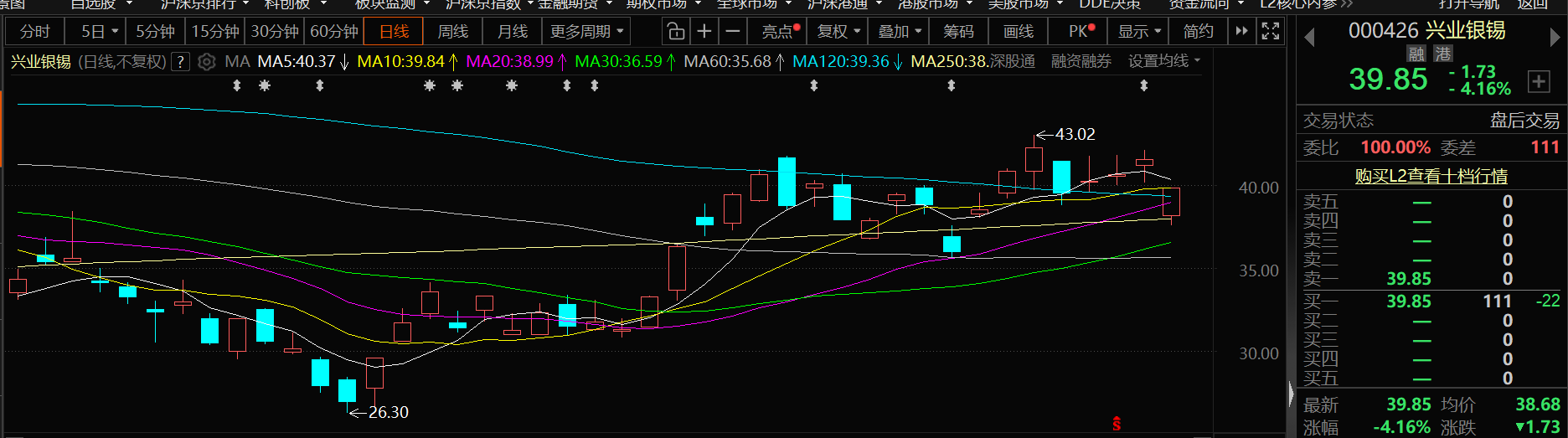This screenshot has height=438, width=1568.
Task: Open the 5日 dropdown
Action: (x=99, y=32)
